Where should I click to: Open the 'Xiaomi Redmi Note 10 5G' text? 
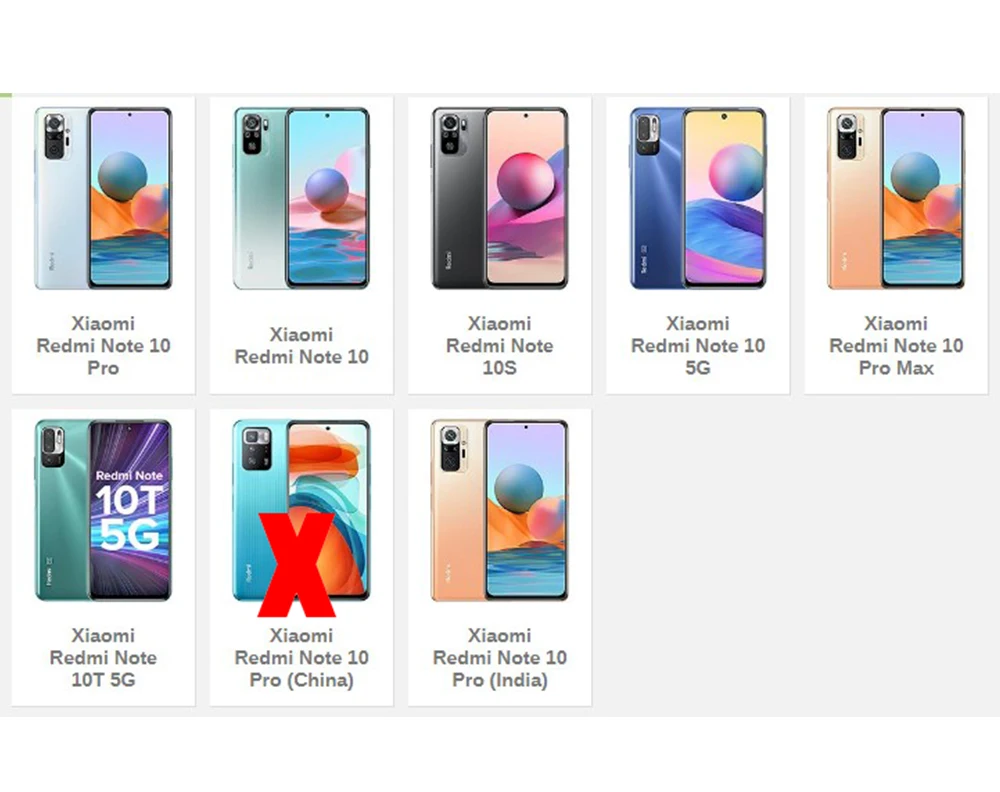(698, 346)
